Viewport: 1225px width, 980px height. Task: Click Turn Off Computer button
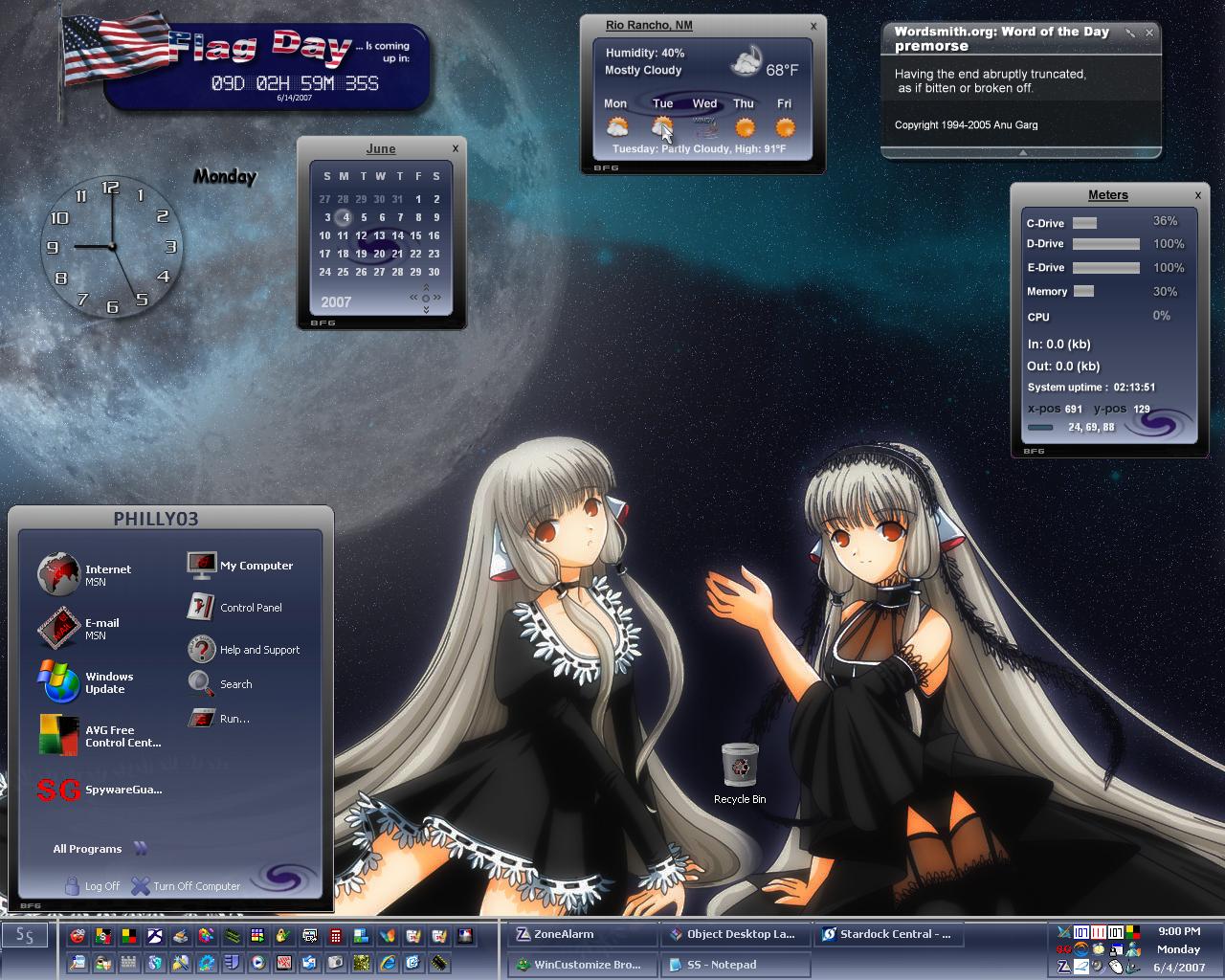[x=186, y=886]
